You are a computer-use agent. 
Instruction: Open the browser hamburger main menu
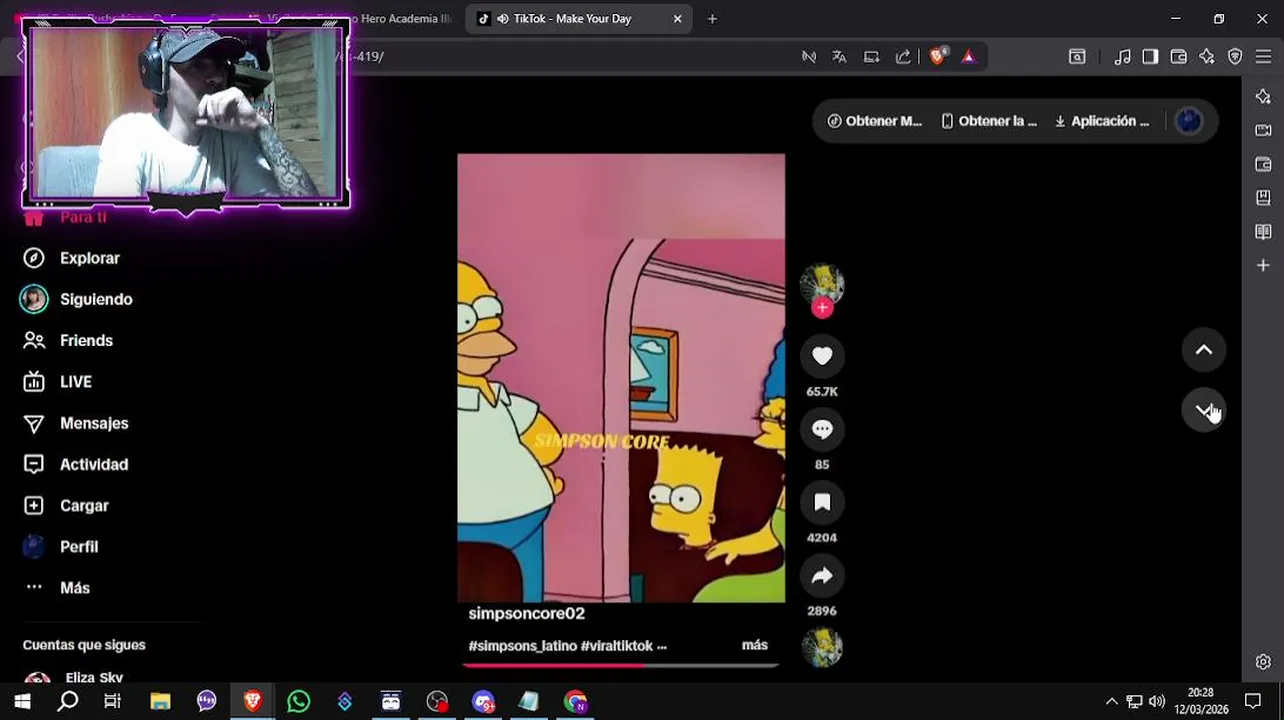click(x=1263, y=57)
